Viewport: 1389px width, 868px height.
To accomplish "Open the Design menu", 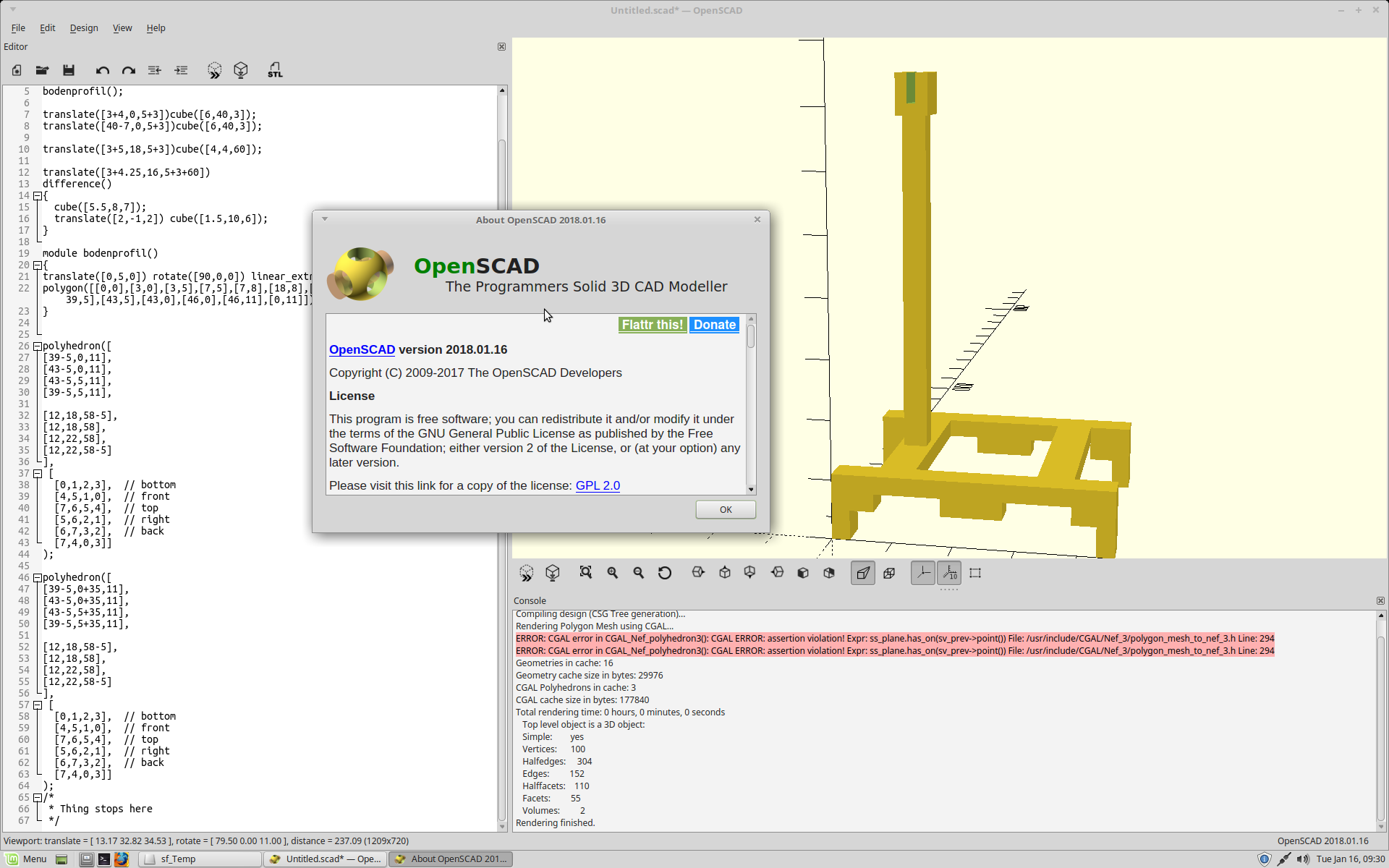I will point(84,28).
